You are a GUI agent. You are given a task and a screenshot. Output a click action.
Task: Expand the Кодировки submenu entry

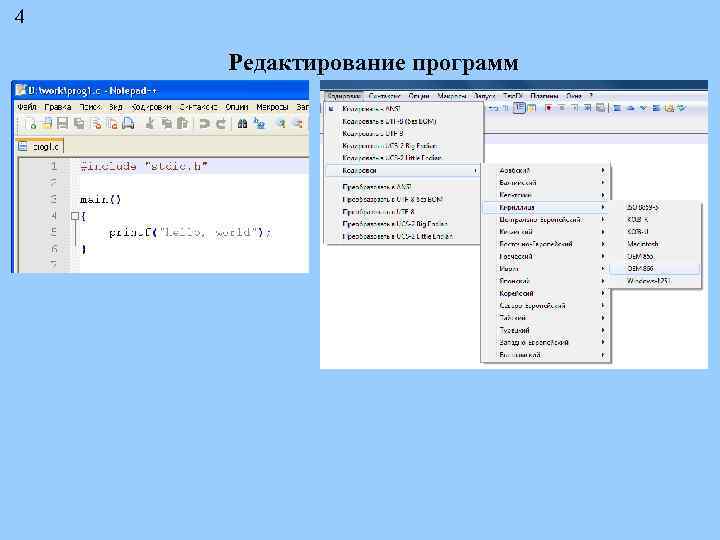pos(404,170)
